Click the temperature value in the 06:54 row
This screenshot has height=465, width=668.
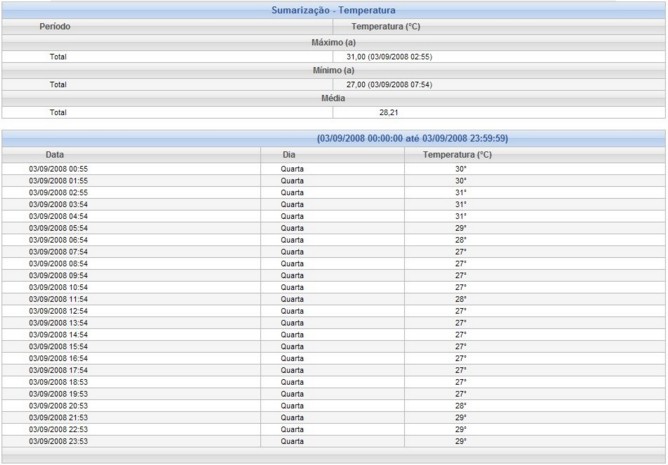pos(461,240)
